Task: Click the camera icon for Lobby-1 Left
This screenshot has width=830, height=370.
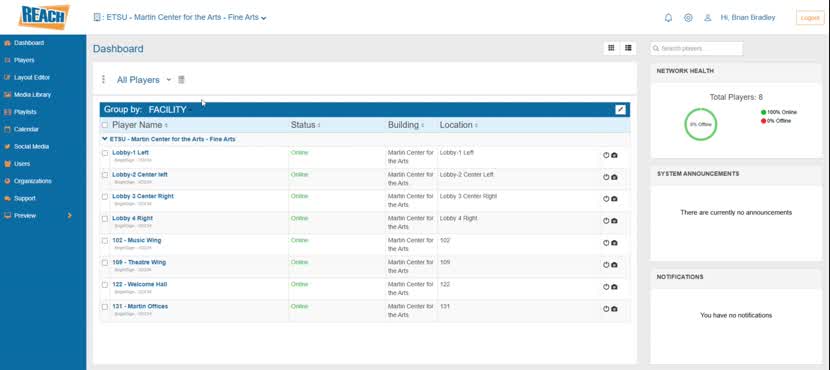Action: tap(614, 155)
